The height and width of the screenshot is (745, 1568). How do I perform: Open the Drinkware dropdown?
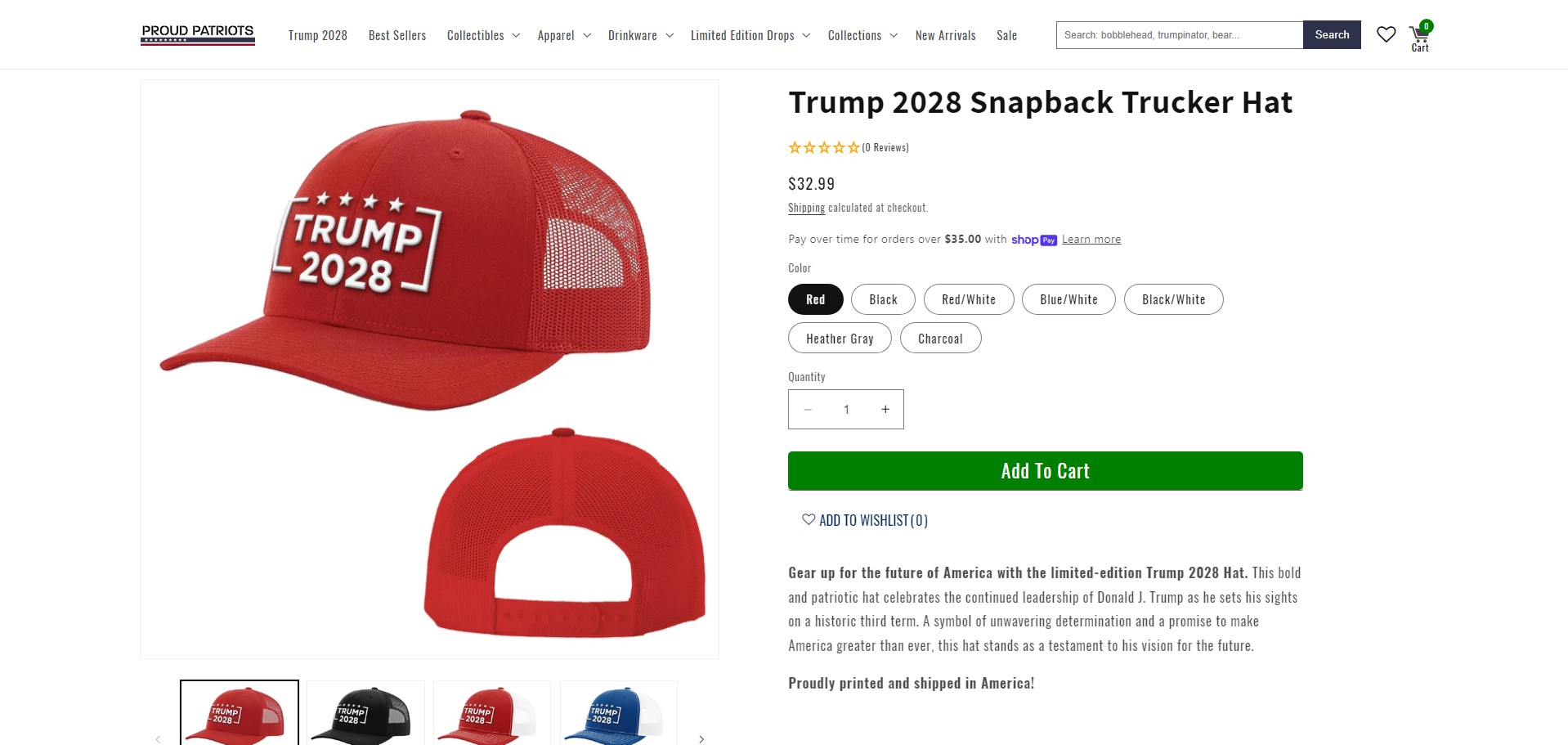(640, 35)
